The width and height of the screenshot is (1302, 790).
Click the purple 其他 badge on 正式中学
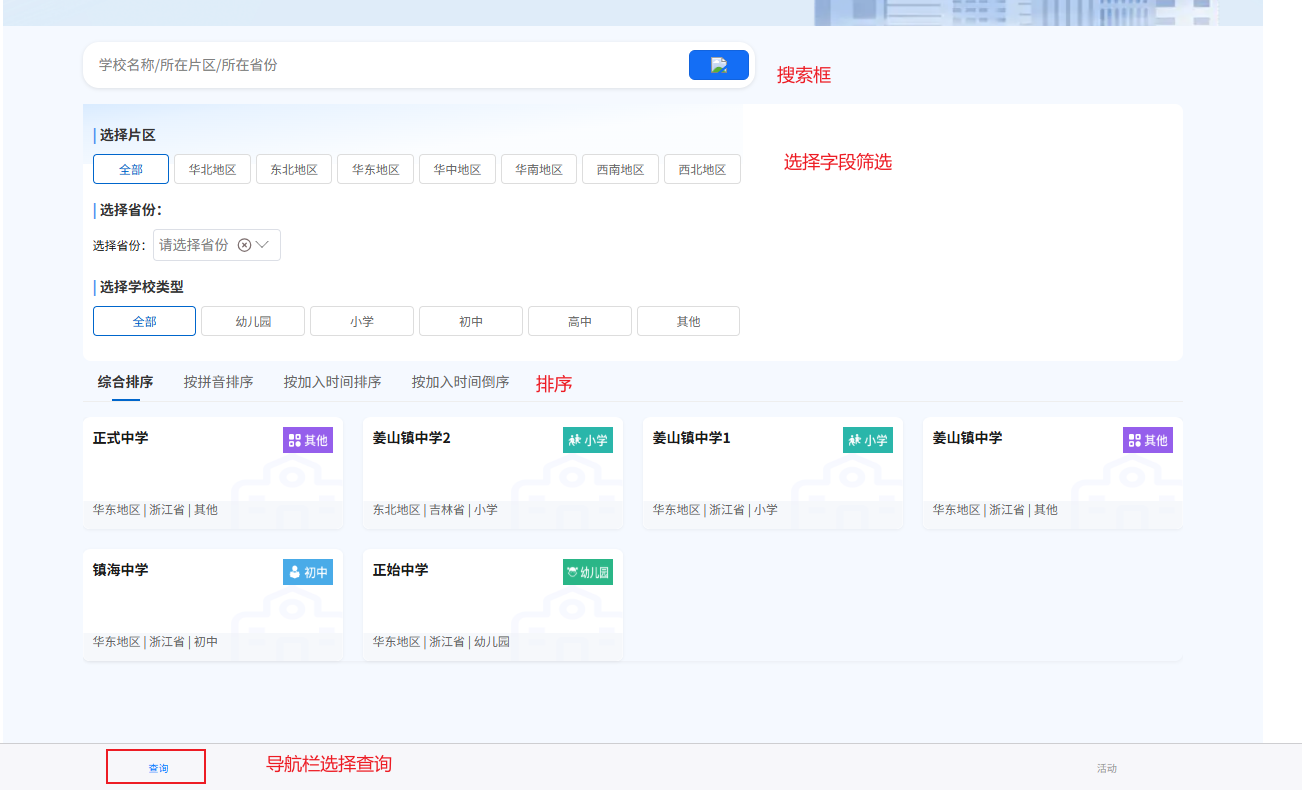pyautogui.click(x=307, y=440)
